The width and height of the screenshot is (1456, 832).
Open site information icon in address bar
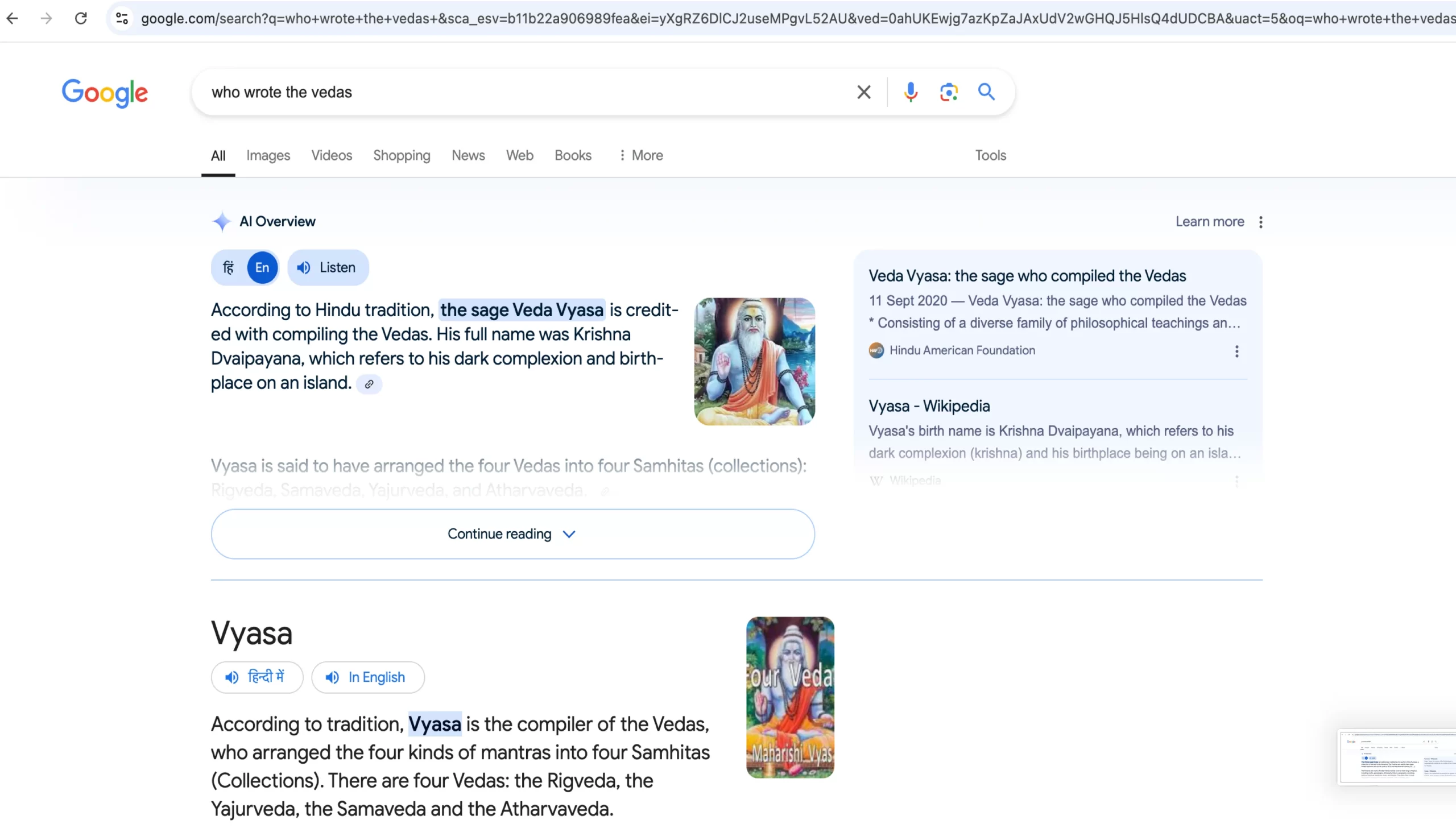pyautogui.click(x=122, y=18)
